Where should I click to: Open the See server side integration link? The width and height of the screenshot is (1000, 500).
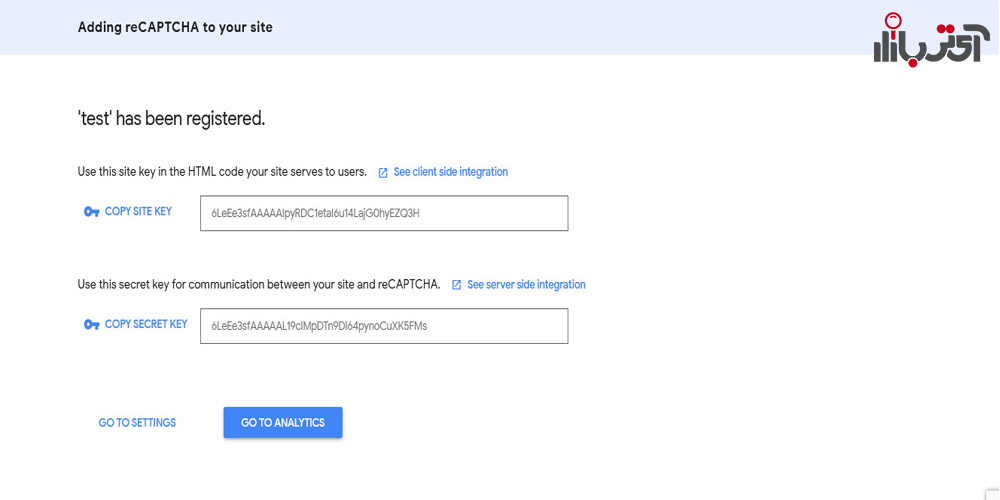click(x=526, y=284)
